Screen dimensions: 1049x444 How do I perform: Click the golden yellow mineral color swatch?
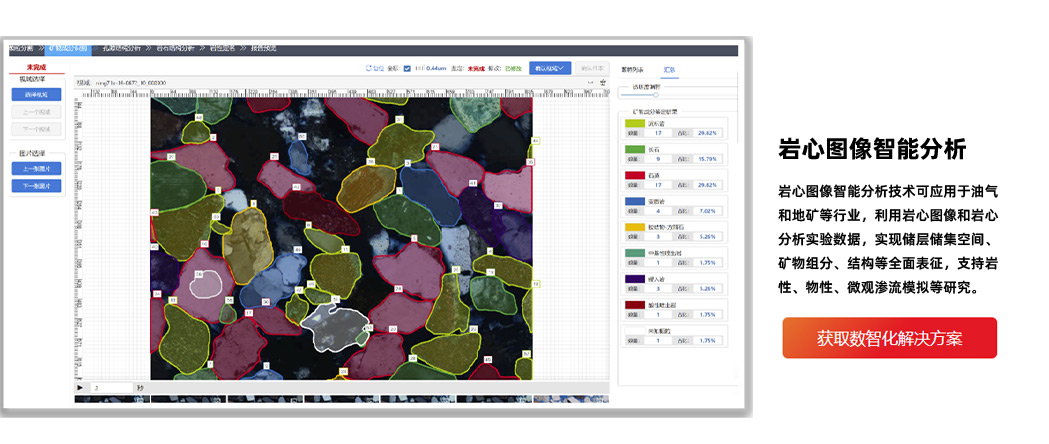[634, 227]
